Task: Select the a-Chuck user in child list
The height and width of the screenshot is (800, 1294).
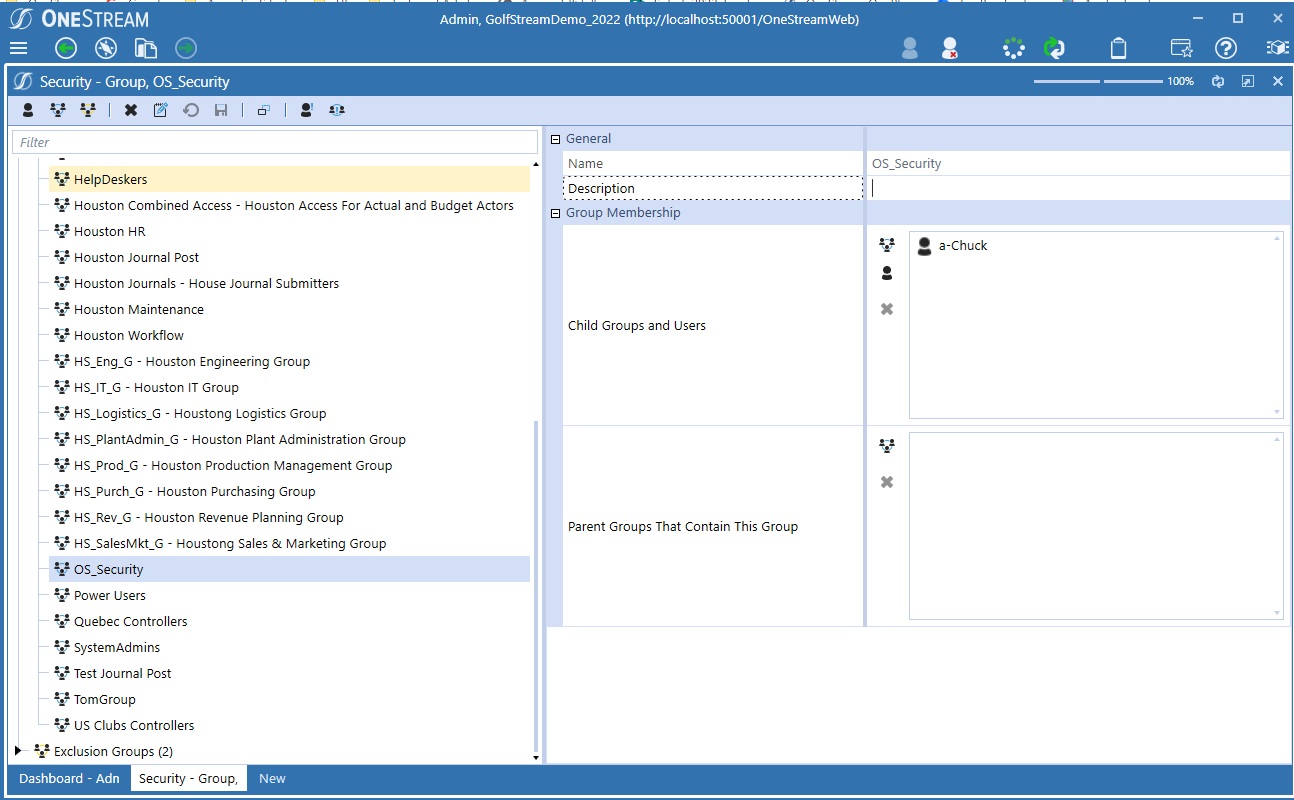Action: click(952, 245)
